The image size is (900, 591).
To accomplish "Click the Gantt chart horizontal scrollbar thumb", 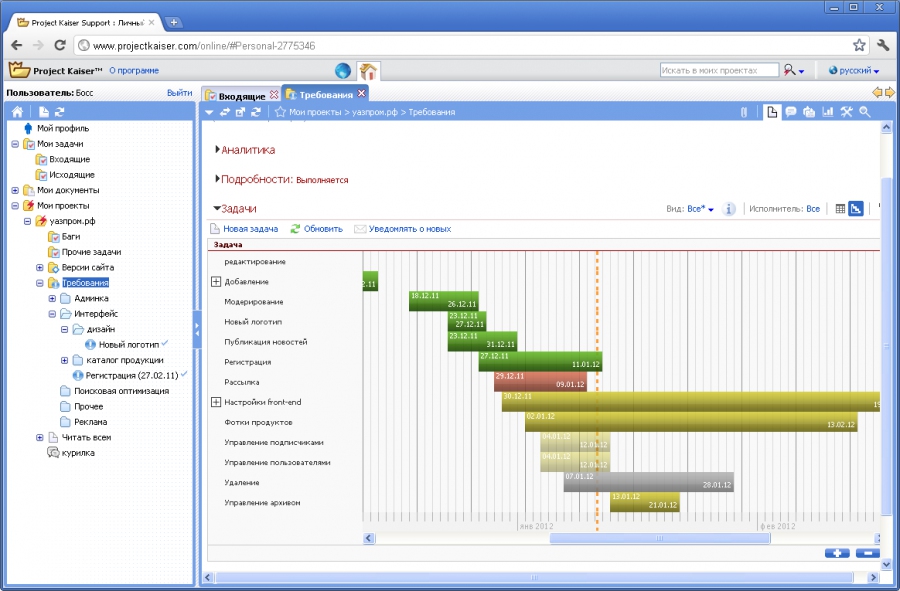I will [660, 538].
